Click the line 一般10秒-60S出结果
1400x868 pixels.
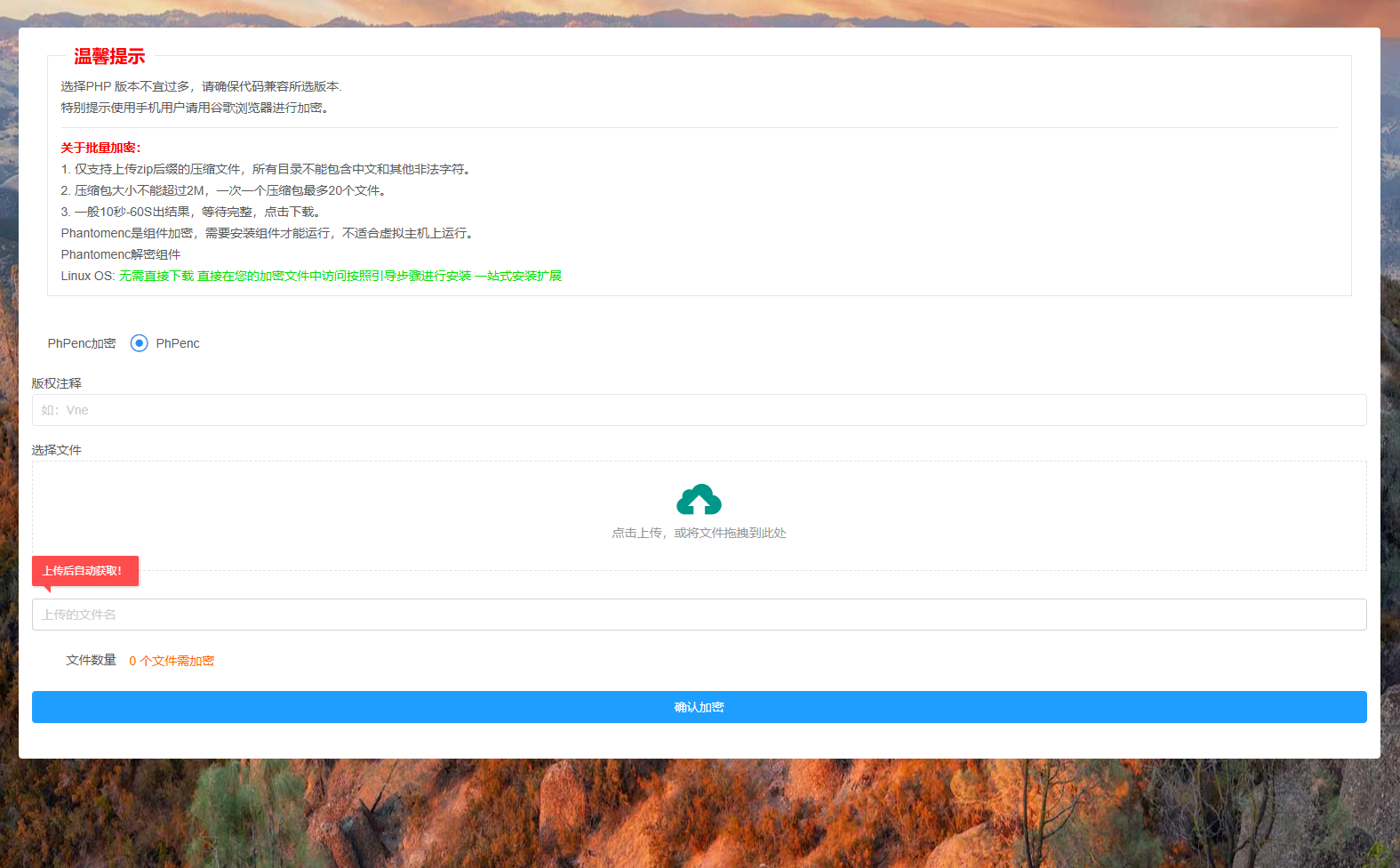point(191,212)
